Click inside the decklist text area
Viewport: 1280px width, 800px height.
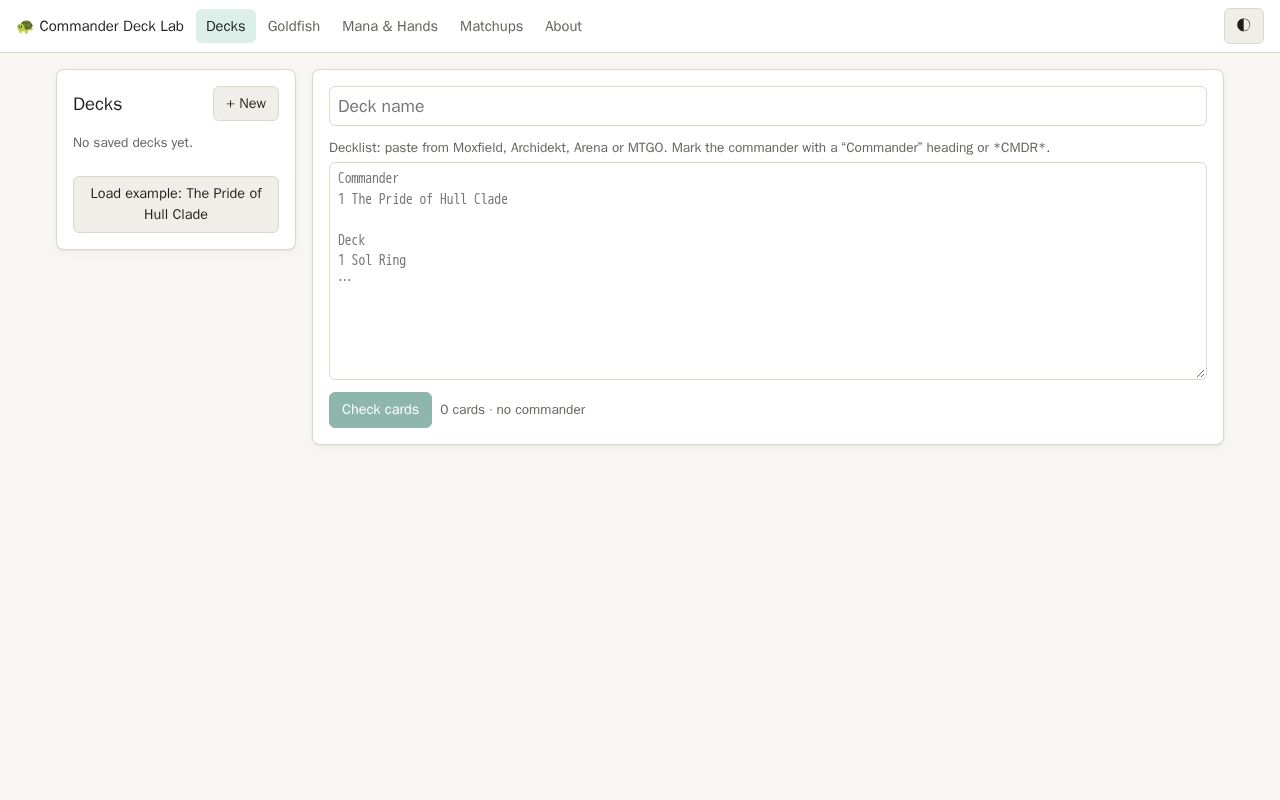[768, 271]
